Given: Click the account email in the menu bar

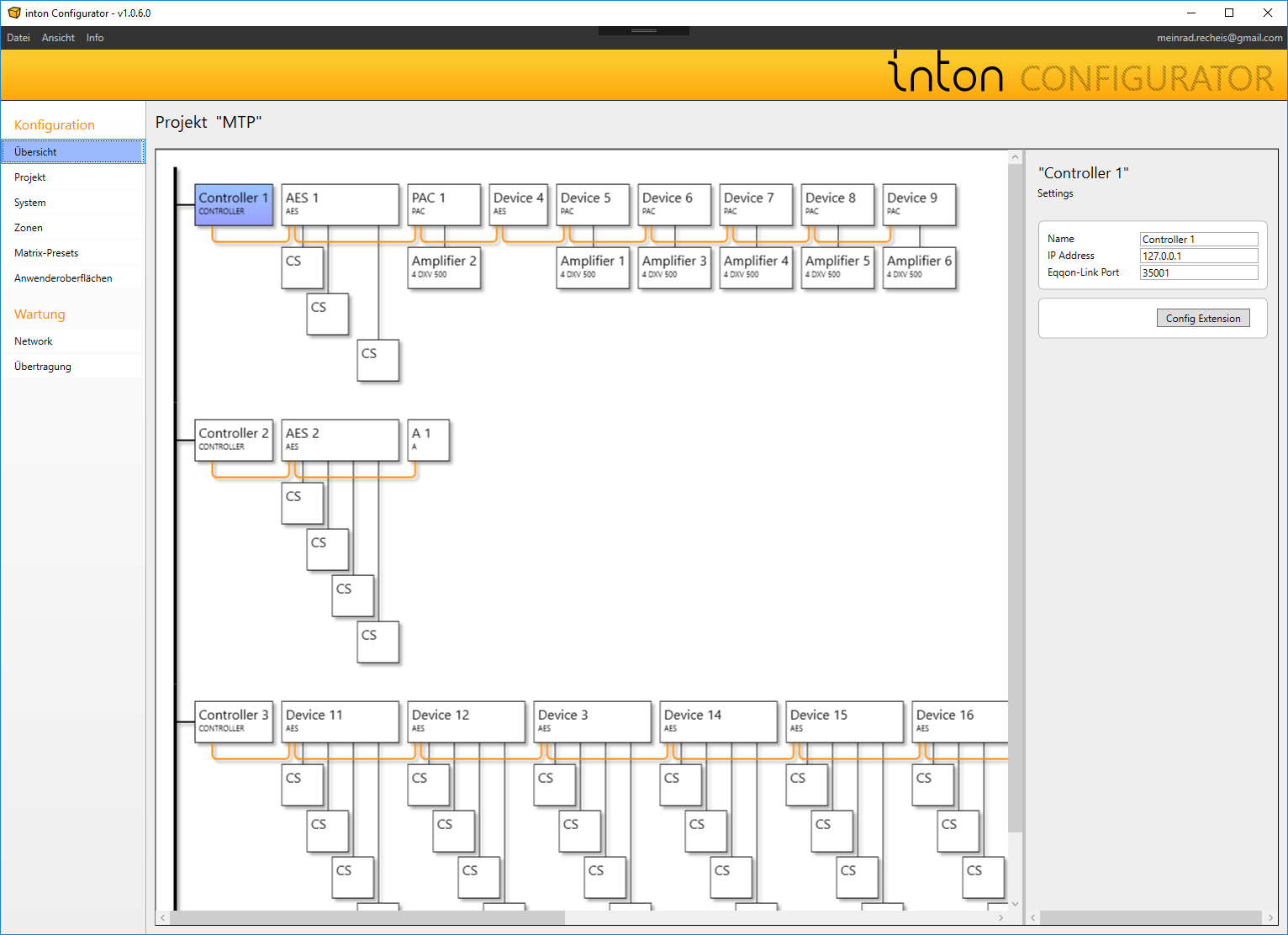Looking at the screenshot, I should coord(1219,38).
